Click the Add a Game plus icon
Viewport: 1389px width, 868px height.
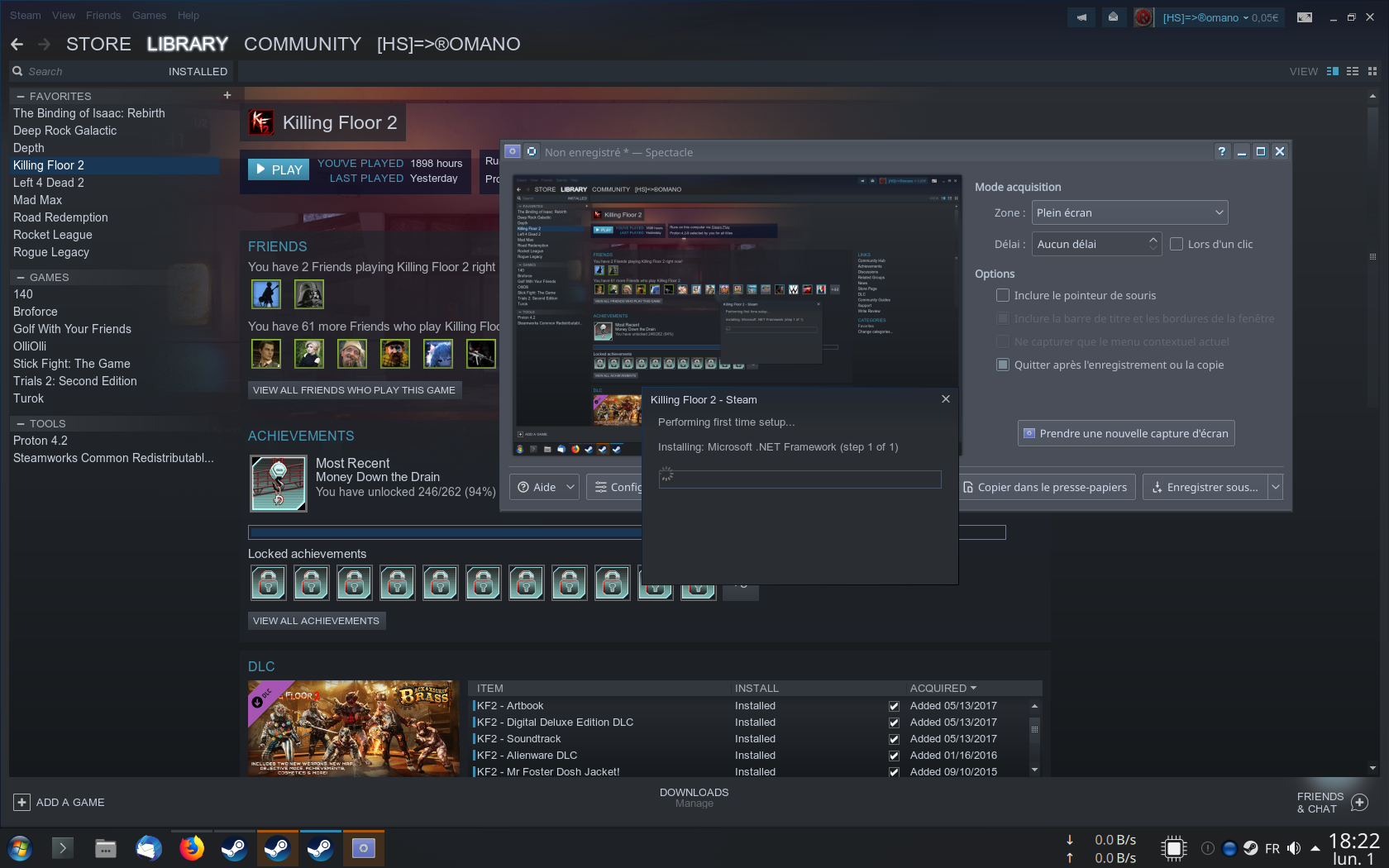click(22, 803)
